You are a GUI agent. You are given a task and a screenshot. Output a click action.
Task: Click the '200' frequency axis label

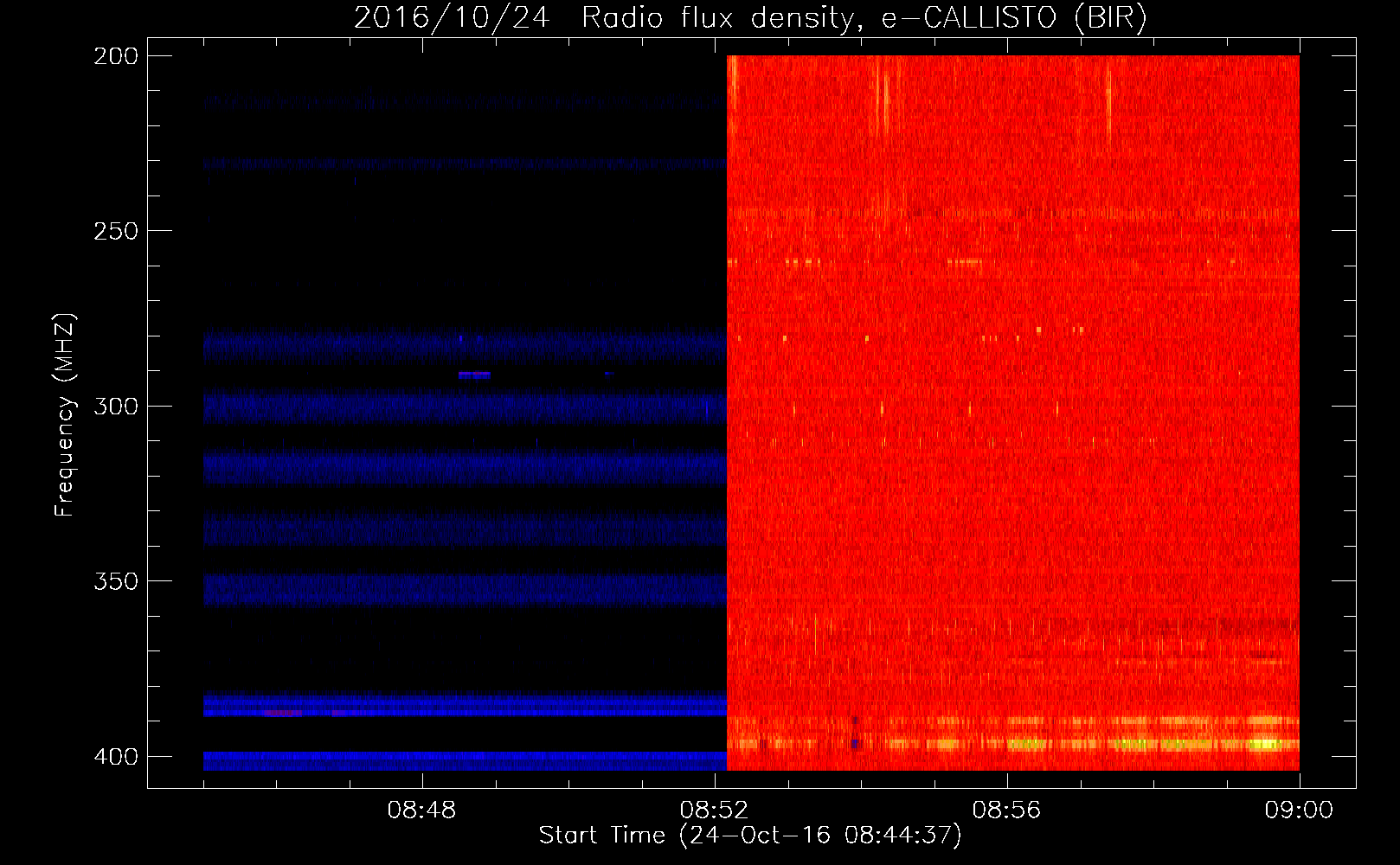[x=115, y=56]
